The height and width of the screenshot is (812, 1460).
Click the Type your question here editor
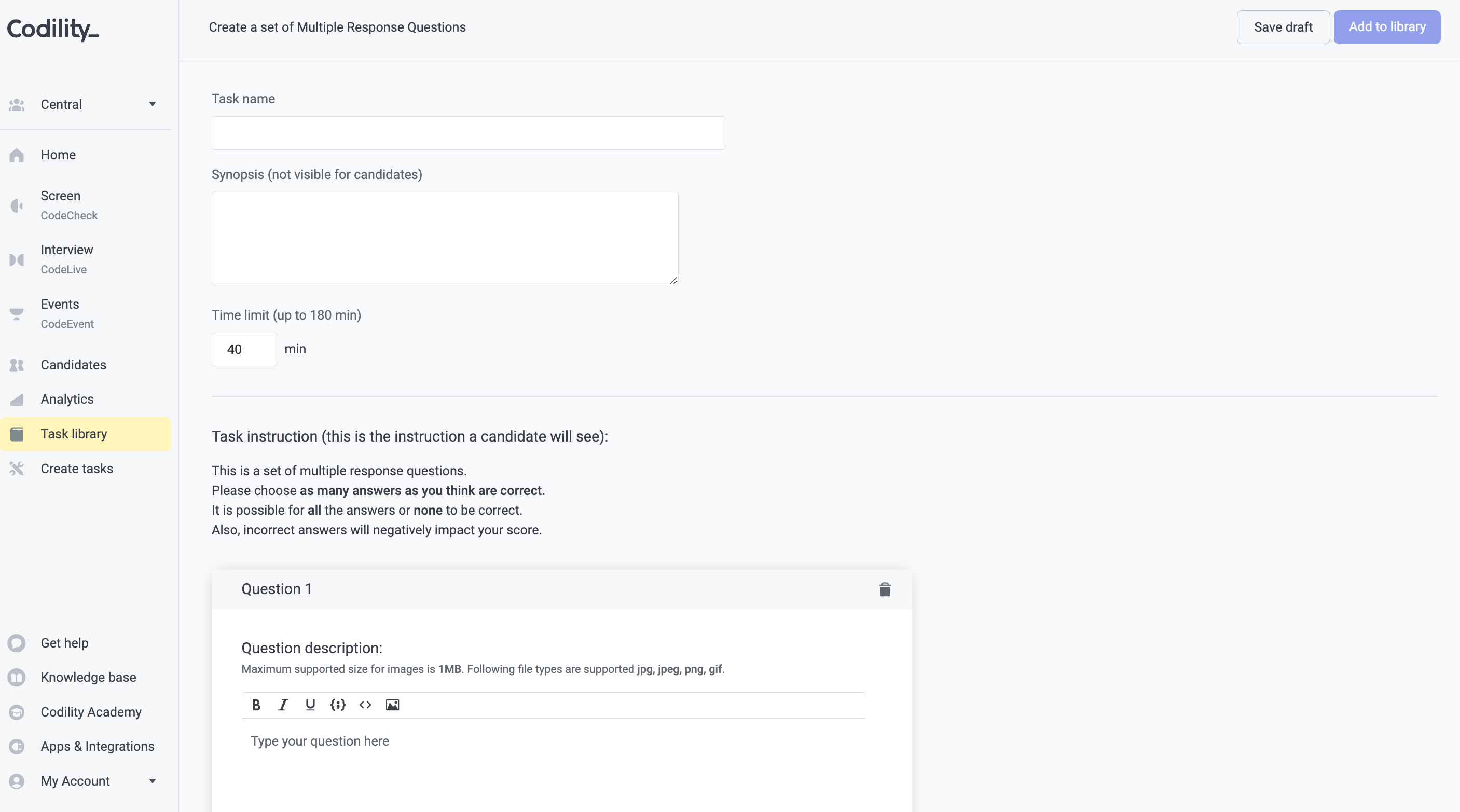[x=554, y=765]
